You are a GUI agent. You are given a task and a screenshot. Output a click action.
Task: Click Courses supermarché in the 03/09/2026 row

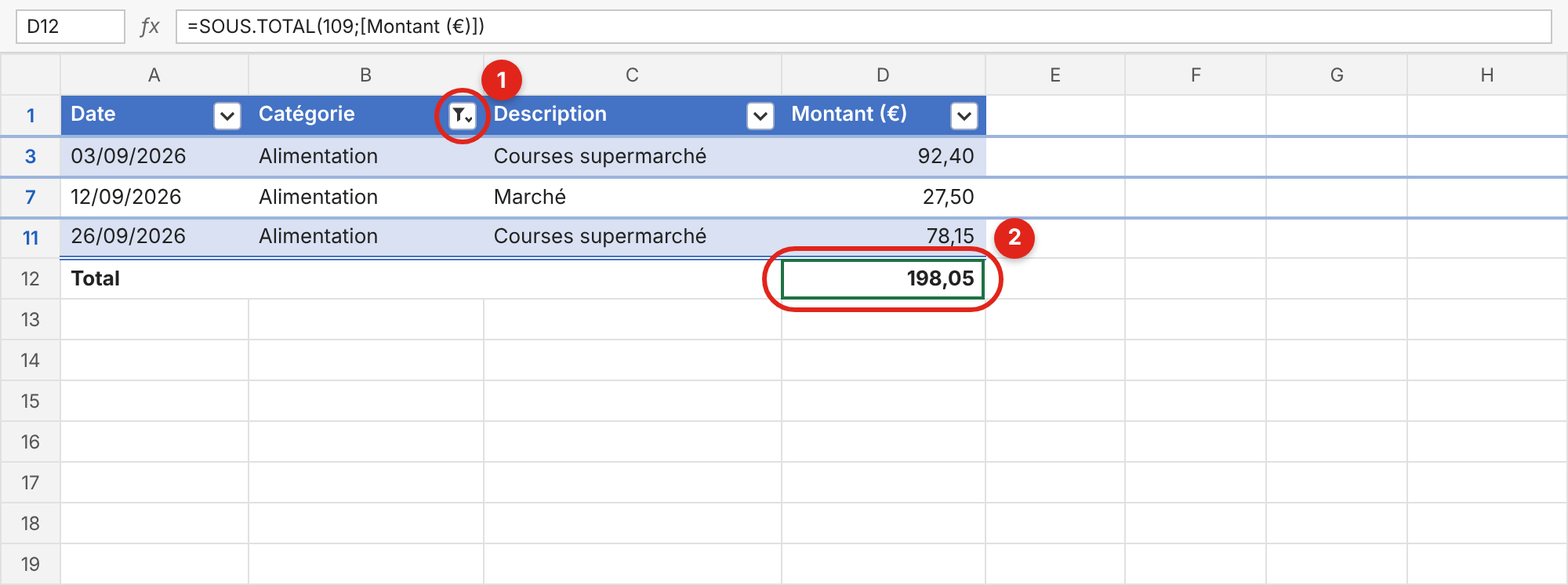coord(633,156)
